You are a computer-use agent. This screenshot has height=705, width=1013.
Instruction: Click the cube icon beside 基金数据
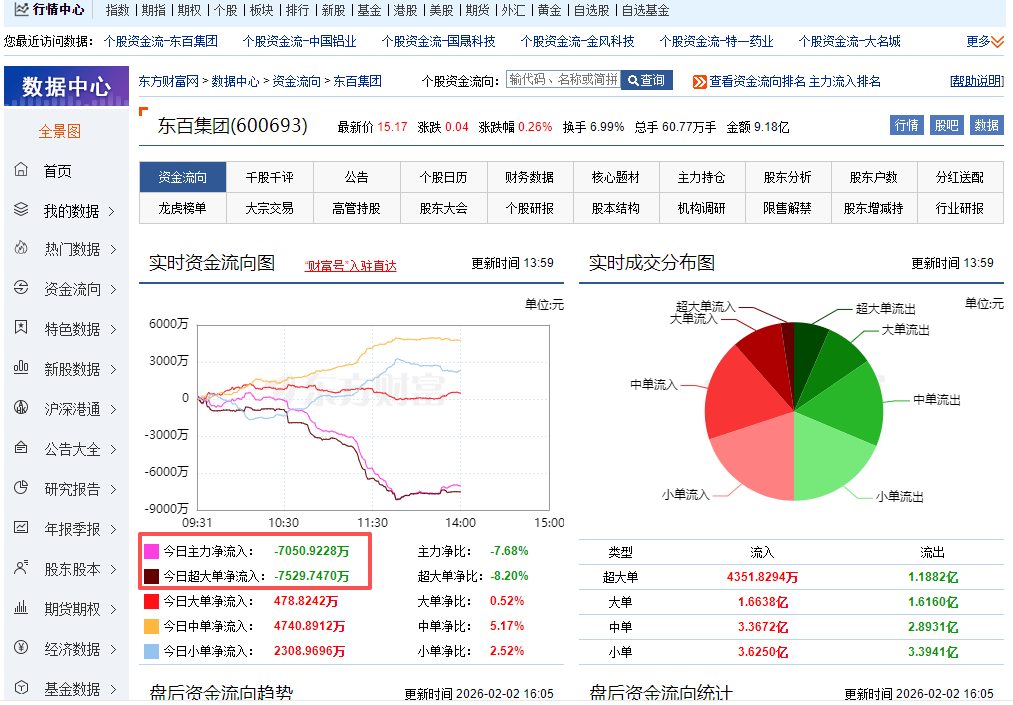(x=21, y=688)
